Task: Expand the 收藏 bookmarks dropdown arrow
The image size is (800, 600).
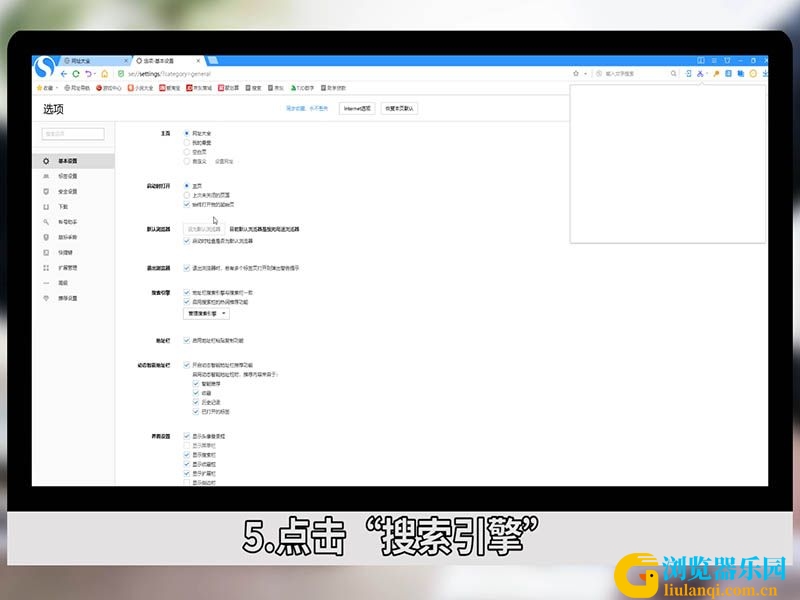Action: [x=57, y=88]
